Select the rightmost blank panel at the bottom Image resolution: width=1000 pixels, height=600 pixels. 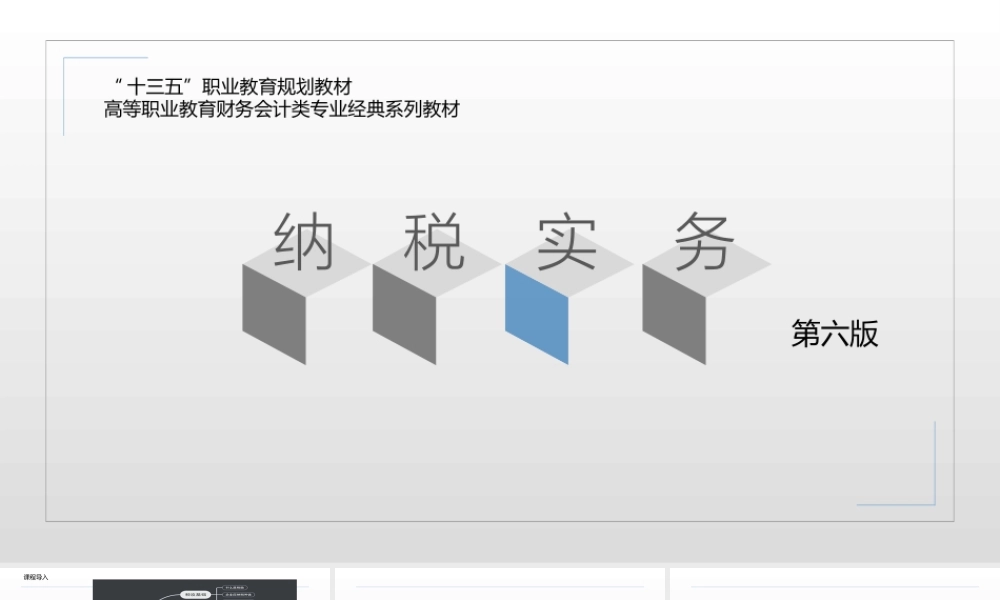(x=833, y=585)
